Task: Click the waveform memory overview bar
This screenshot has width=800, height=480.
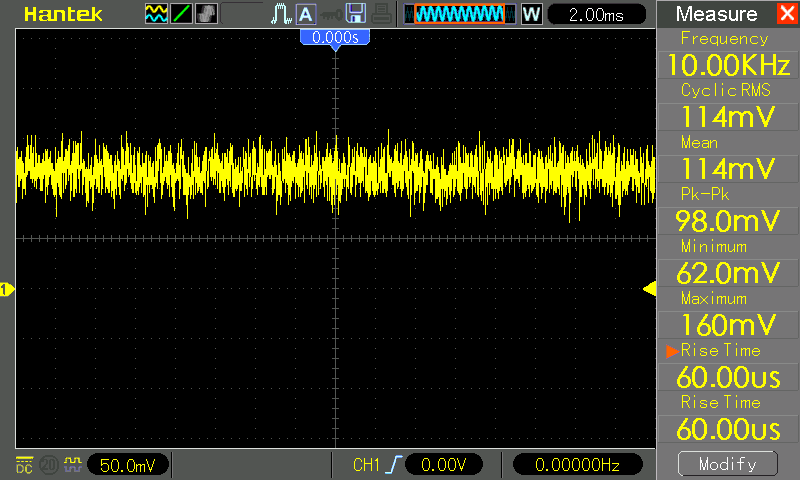Action: pos(460,14)
